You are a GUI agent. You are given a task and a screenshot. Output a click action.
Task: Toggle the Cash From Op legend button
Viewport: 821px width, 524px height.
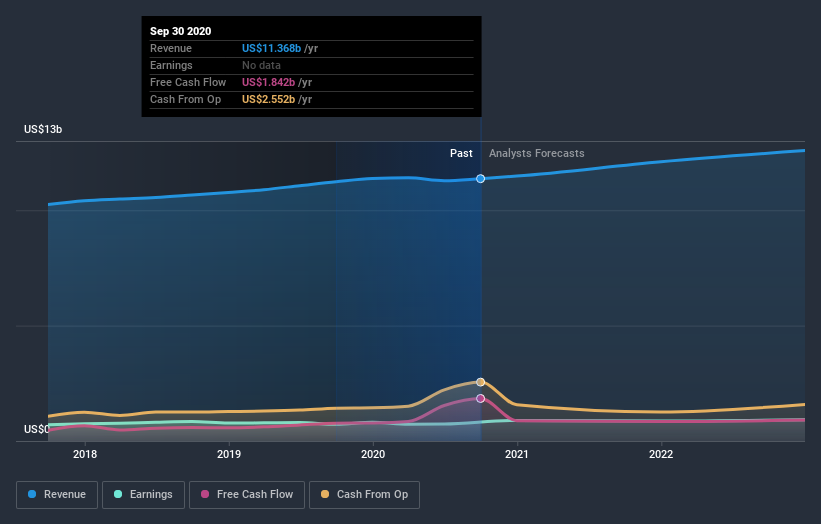coord(364,495)
